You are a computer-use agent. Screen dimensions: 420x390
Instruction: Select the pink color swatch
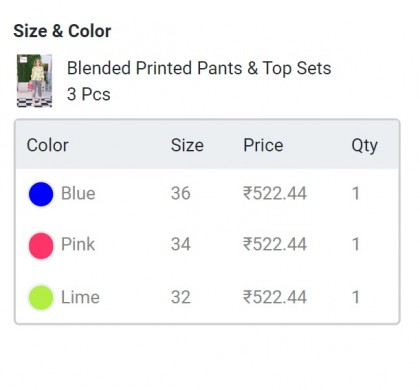[x=41, y=246]
